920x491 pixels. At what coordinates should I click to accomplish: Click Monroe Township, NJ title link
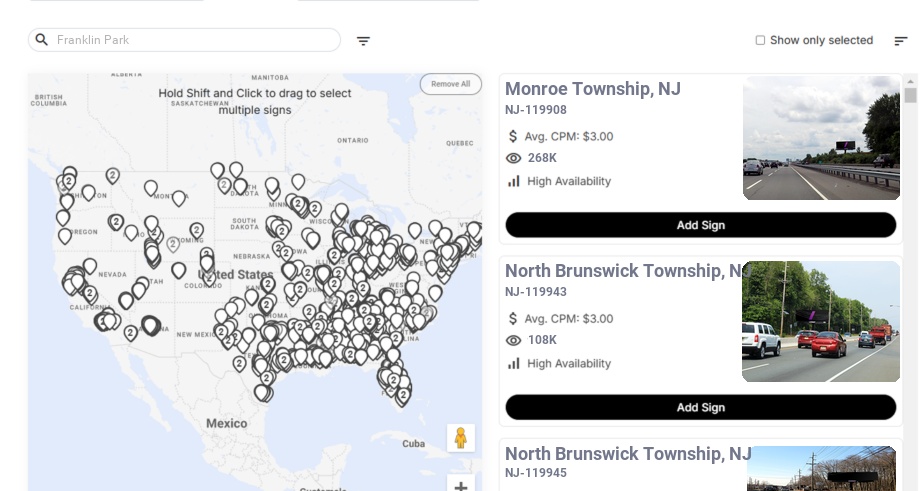click(592, 89)
